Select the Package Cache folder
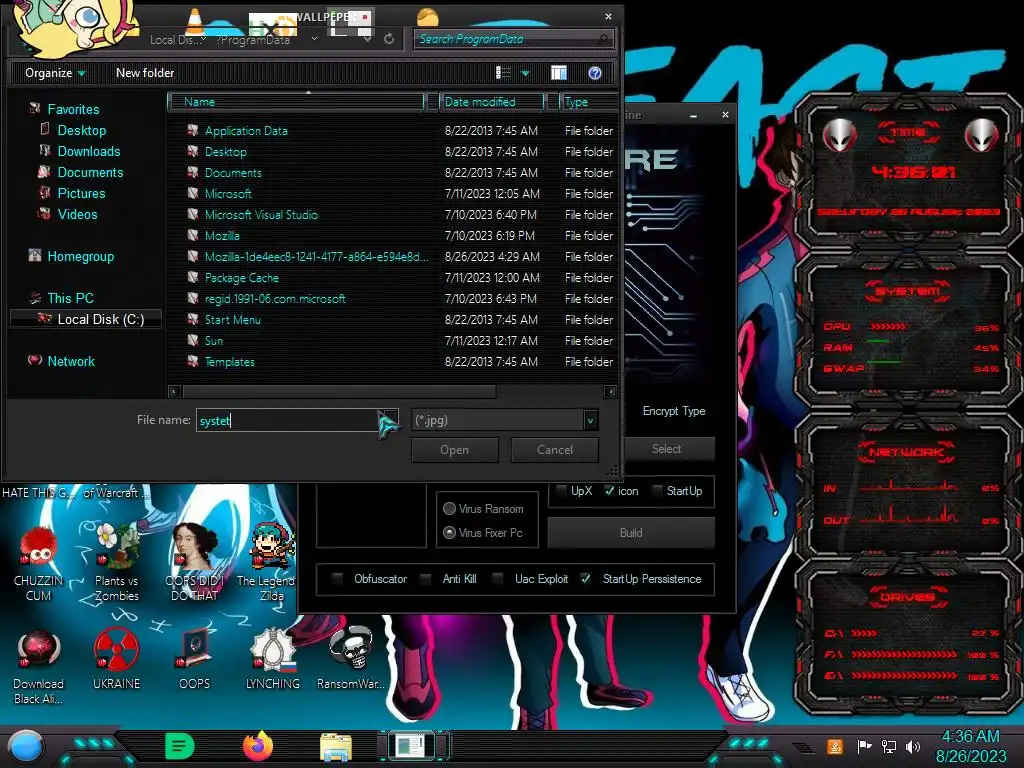This screenshot has width=1024, height=768. click(x=242, y=278)
